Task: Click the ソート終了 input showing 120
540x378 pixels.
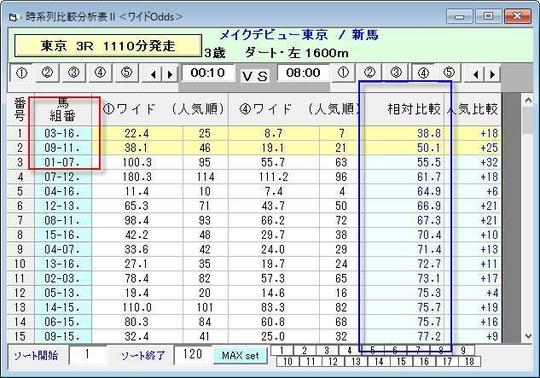Action: [x=192, y=355]
